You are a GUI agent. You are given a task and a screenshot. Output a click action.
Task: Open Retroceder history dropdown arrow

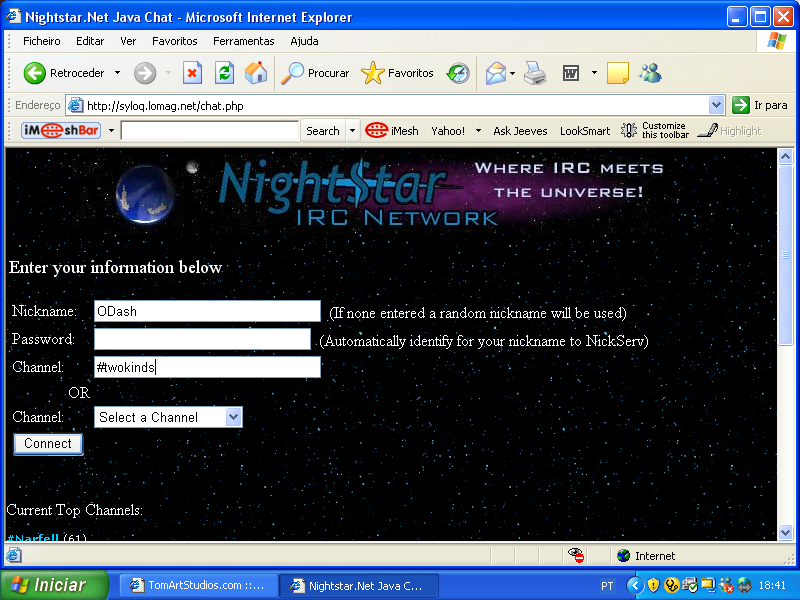click(117, 73)
